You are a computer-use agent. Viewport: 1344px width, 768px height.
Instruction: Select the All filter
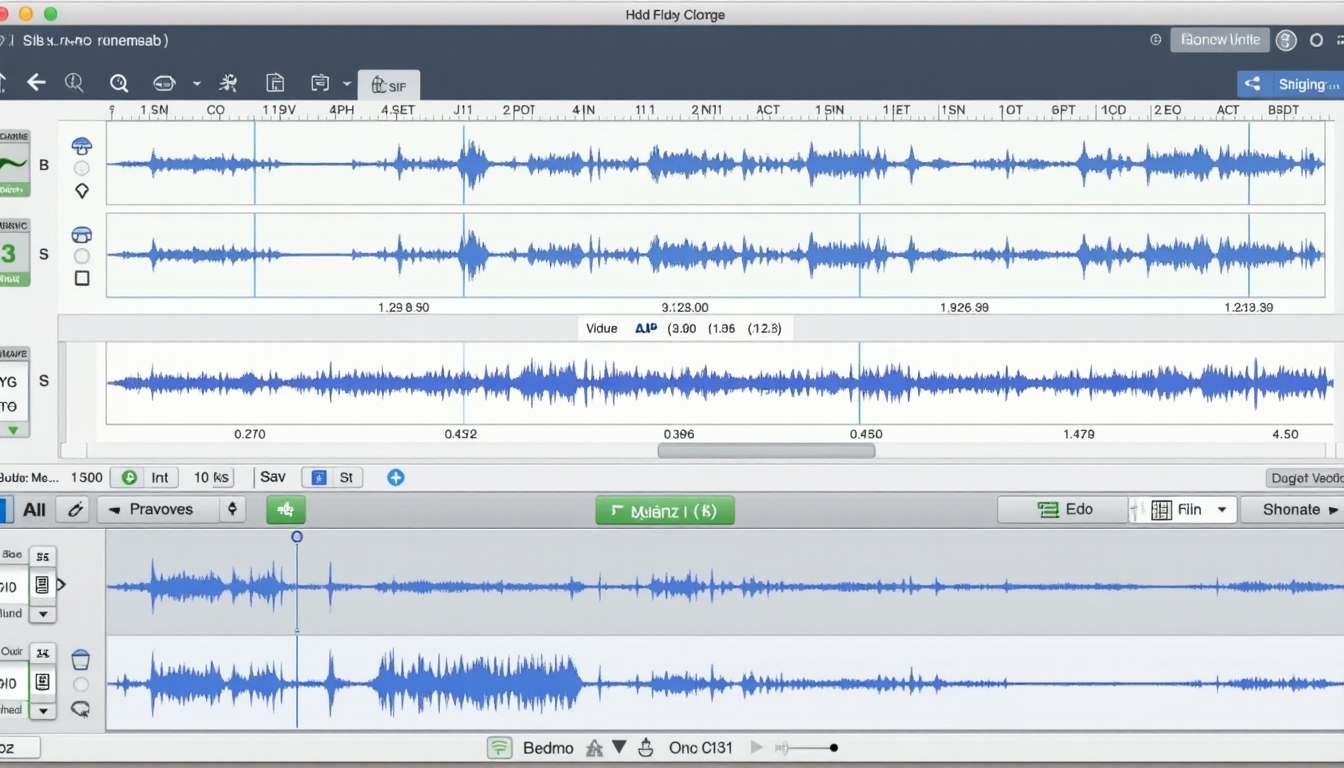34,510
